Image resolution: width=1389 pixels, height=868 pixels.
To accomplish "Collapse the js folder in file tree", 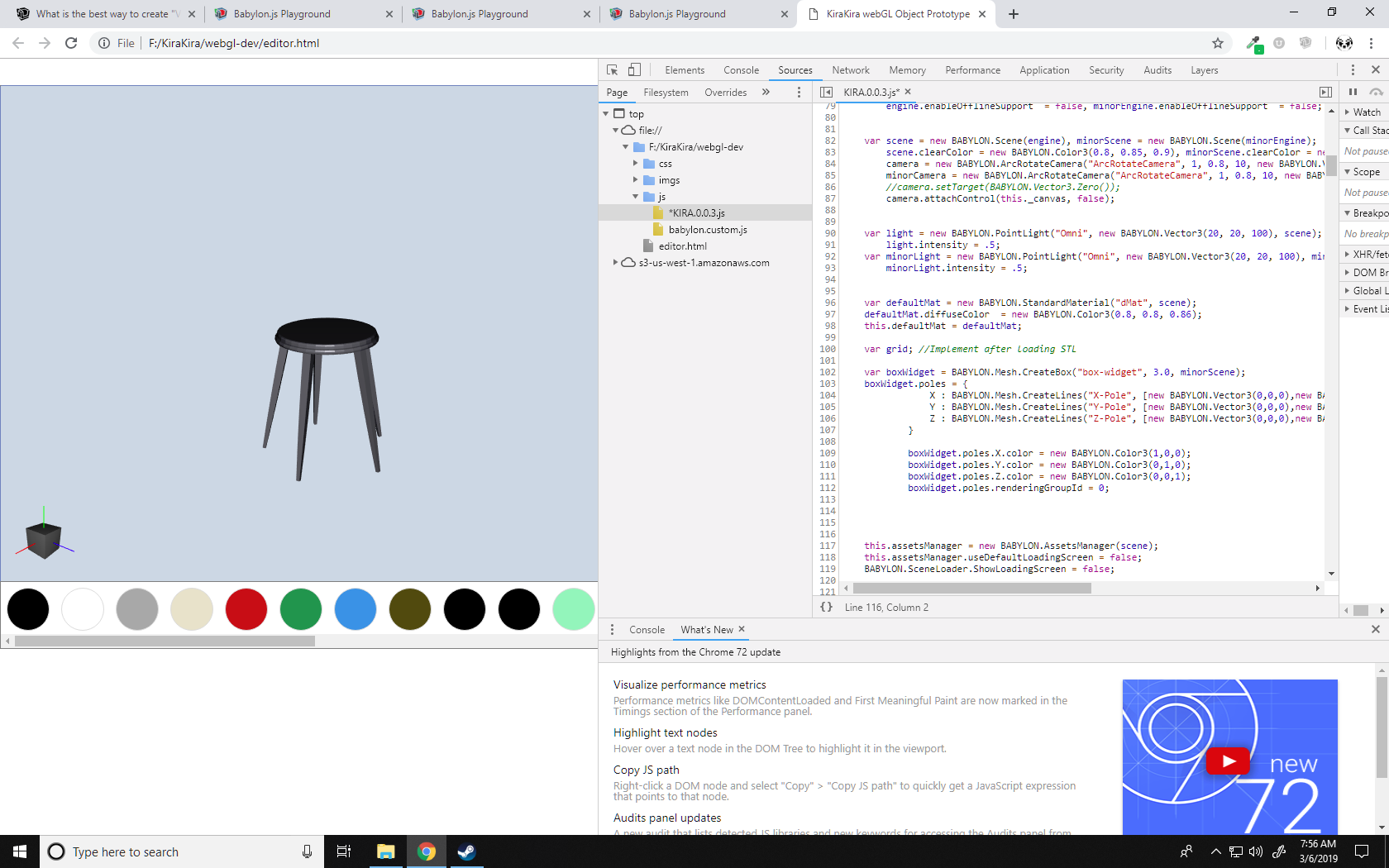I will 636,197.
